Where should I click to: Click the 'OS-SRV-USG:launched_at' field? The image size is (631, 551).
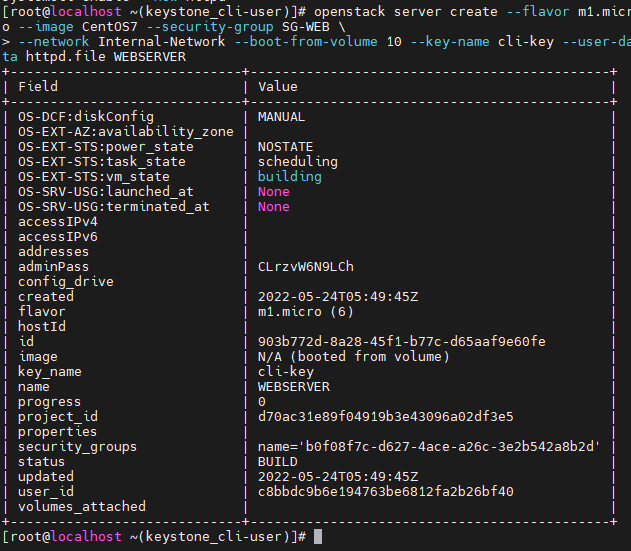[106, 192]
